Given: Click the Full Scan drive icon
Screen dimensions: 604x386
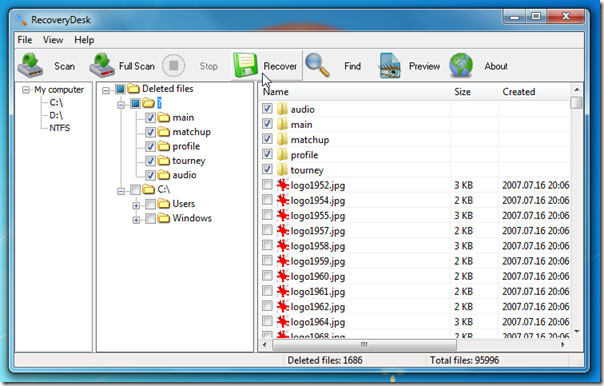Looking at the screenshot, I should [102, 65].
